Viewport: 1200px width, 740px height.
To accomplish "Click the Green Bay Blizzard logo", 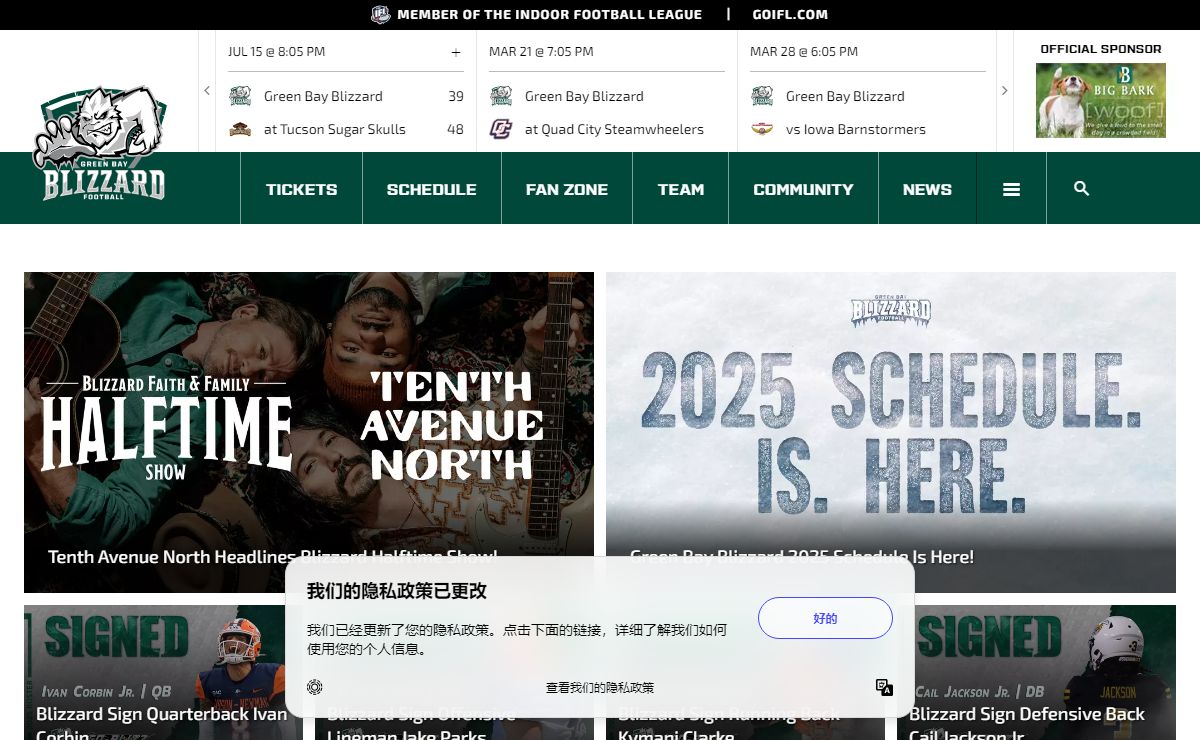I will click(99, 142).
